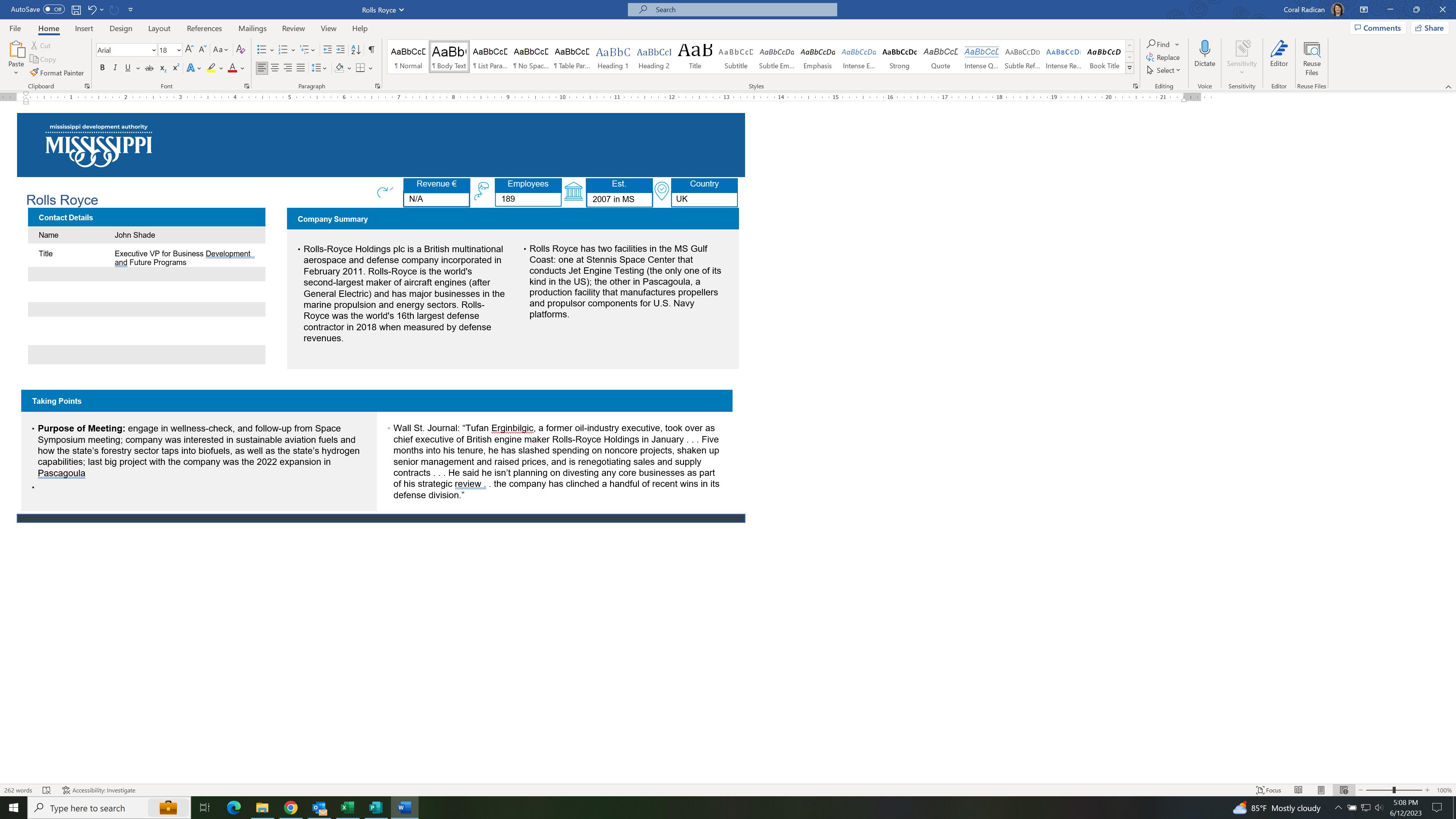
Task: Open the References ribbon tab
Action: point(204,28)
